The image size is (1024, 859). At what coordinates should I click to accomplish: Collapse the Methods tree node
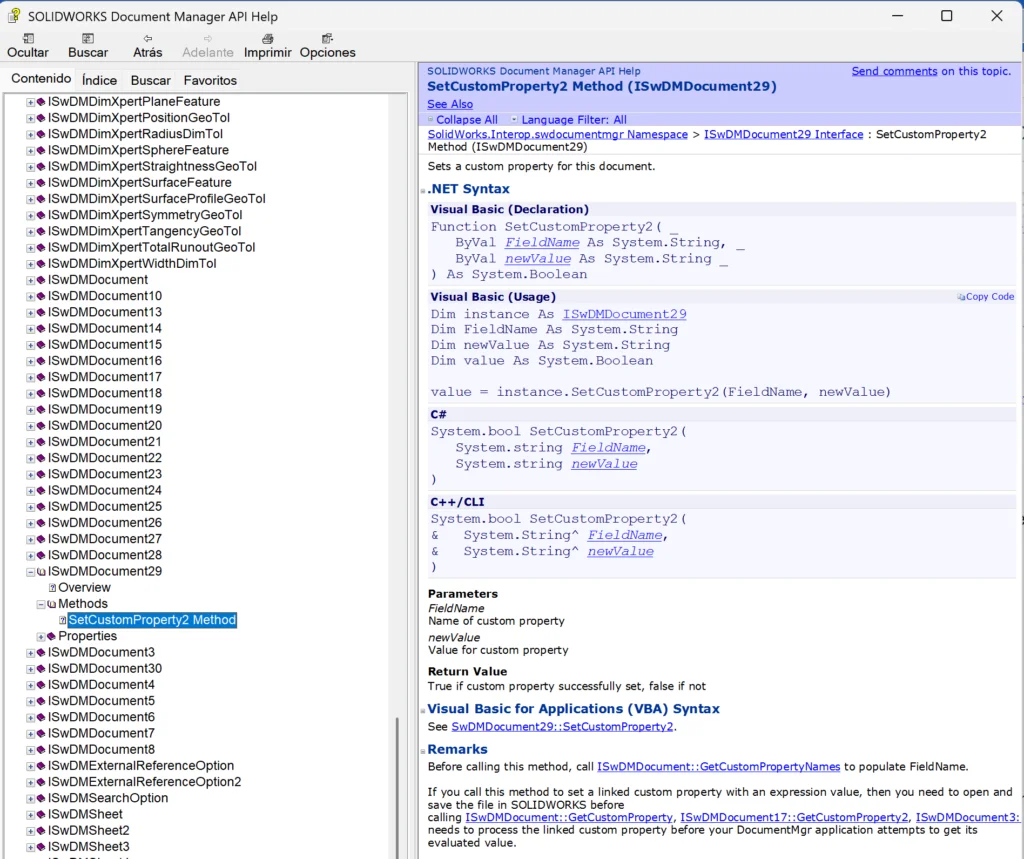pos(40,604)
